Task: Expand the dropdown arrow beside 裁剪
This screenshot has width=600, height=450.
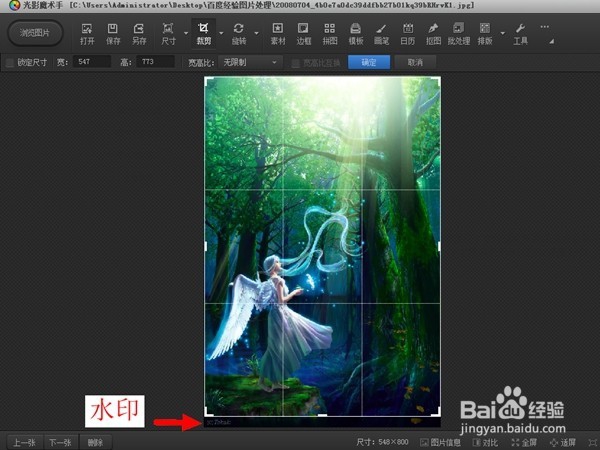Action: tap(221, 33)
